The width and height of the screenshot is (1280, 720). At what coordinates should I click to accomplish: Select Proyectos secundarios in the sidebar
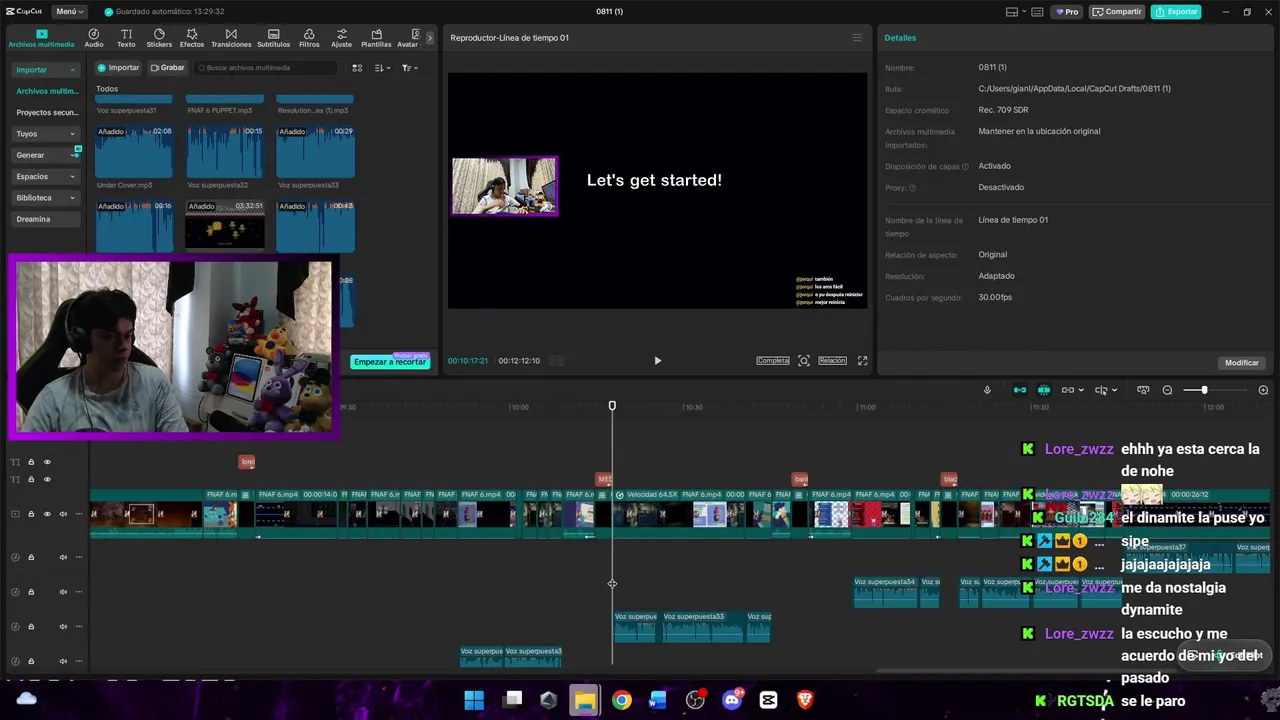(46, 112)
